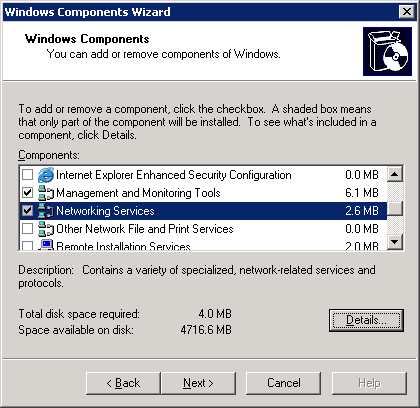
Task: Check Other Network File and Print Services box
Action: (x=27, y=228)
